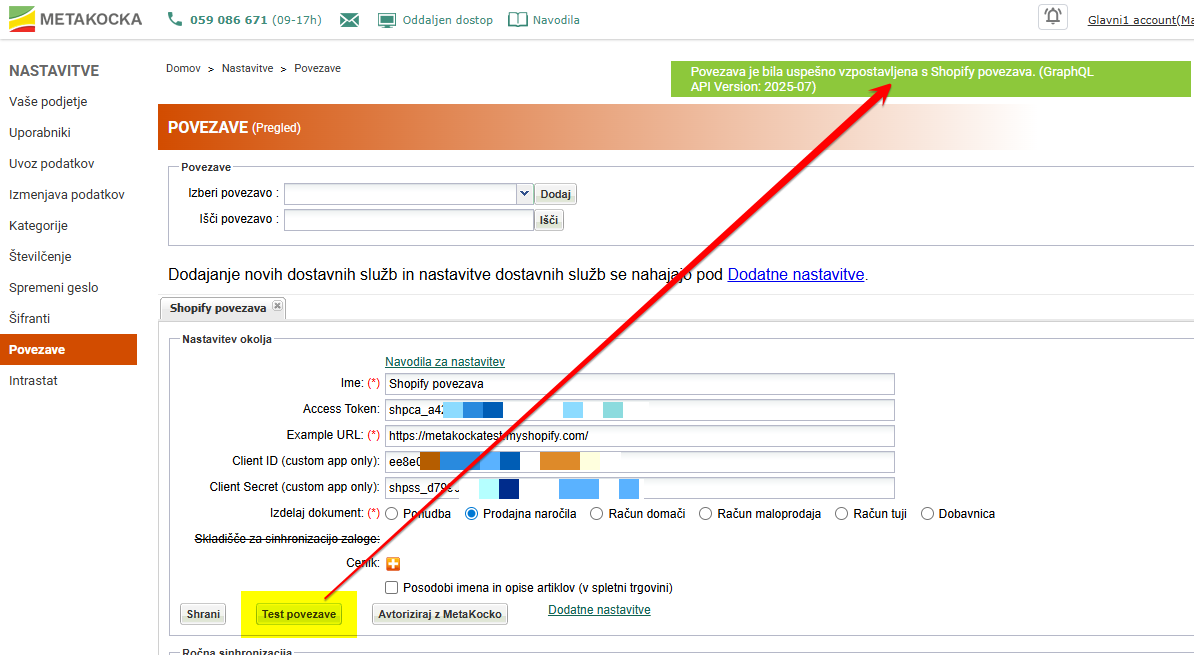This screenshot has height=655, width=1194.
Task: Click the Išči povezavo input field
Action: 409,220
